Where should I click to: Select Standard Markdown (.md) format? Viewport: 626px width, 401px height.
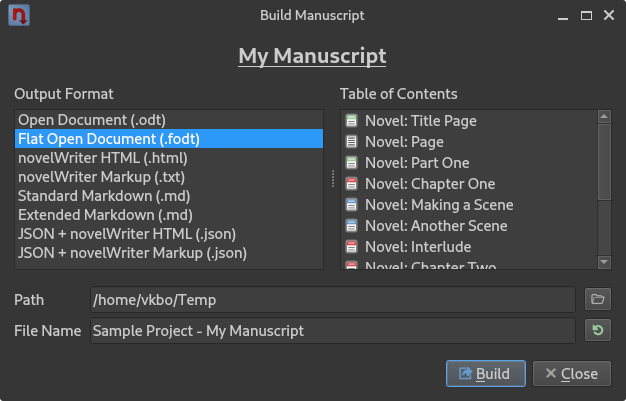tap(169, 196)
